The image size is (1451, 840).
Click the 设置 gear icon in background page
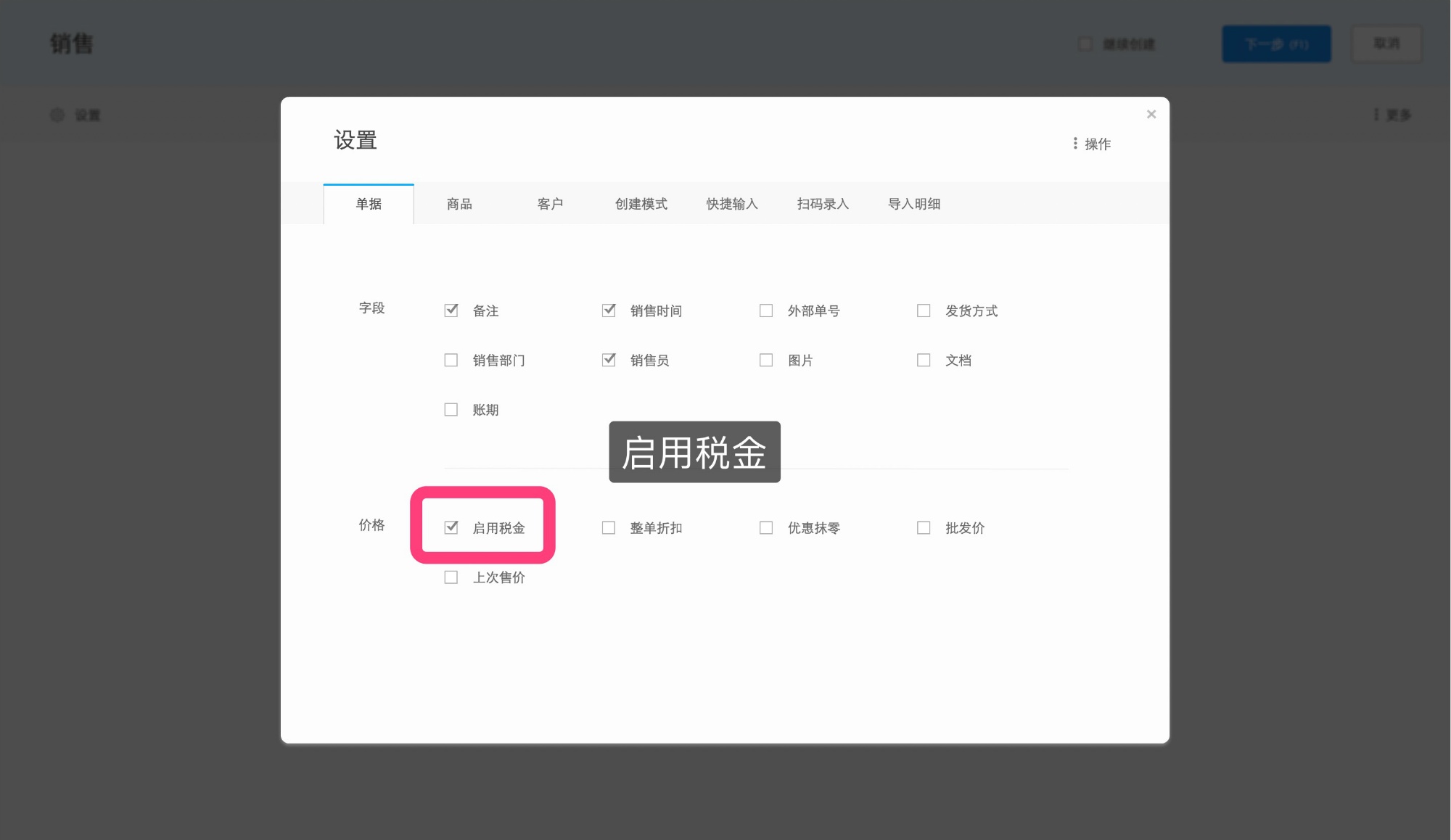(x=57, y=115)
